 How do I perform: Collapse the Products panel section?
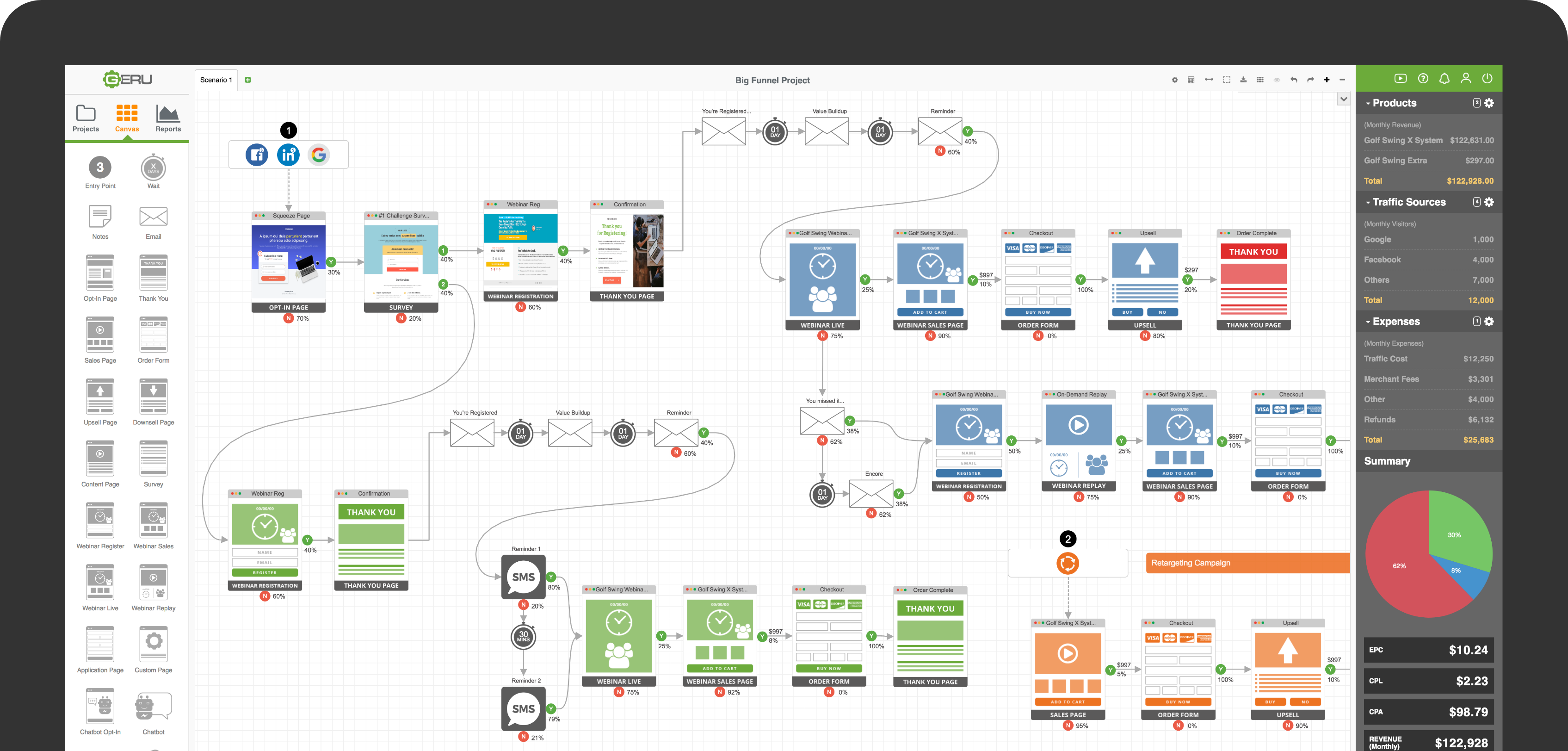(1368, 104)
